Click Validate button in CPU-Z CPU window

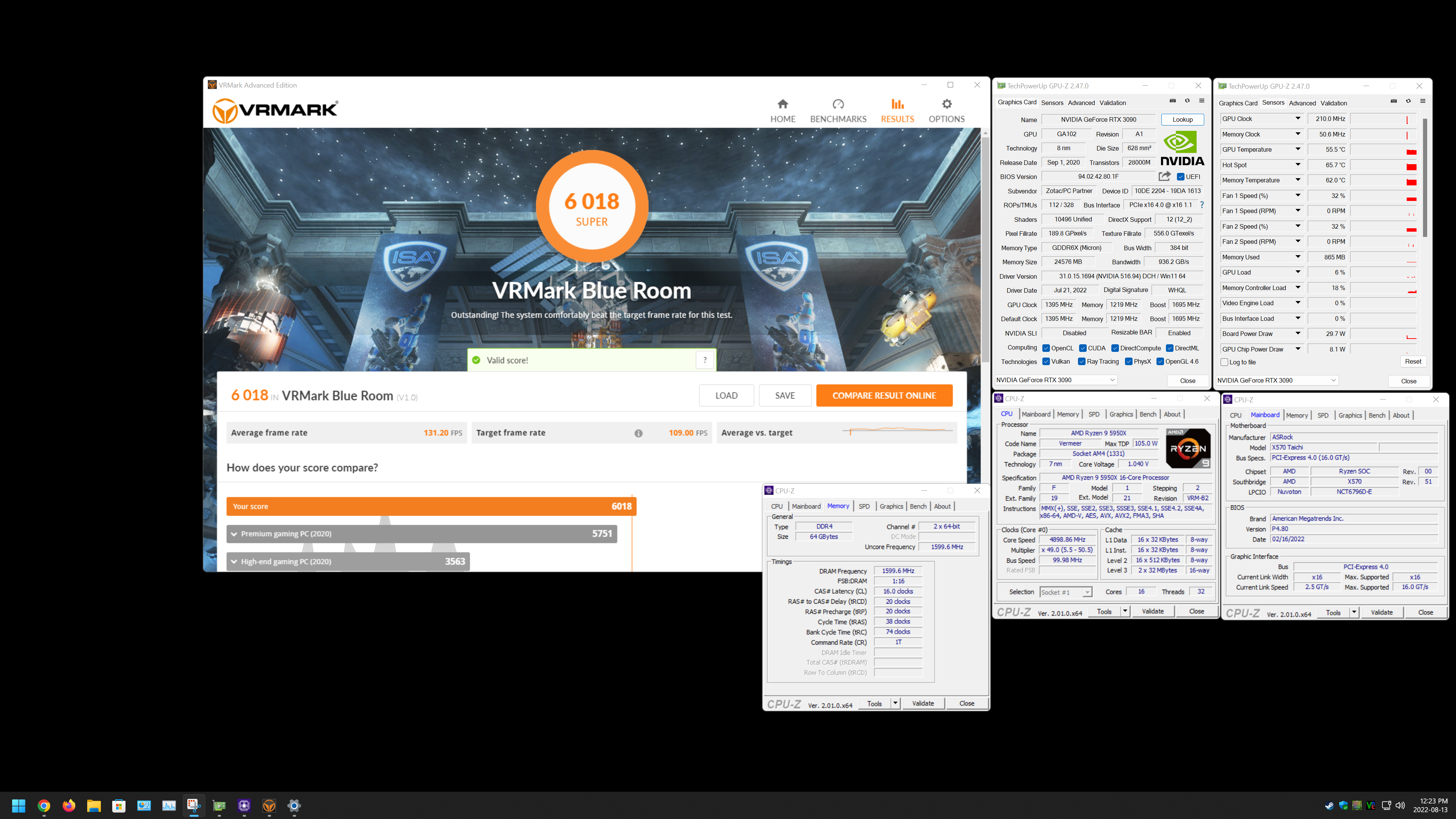1153,611
